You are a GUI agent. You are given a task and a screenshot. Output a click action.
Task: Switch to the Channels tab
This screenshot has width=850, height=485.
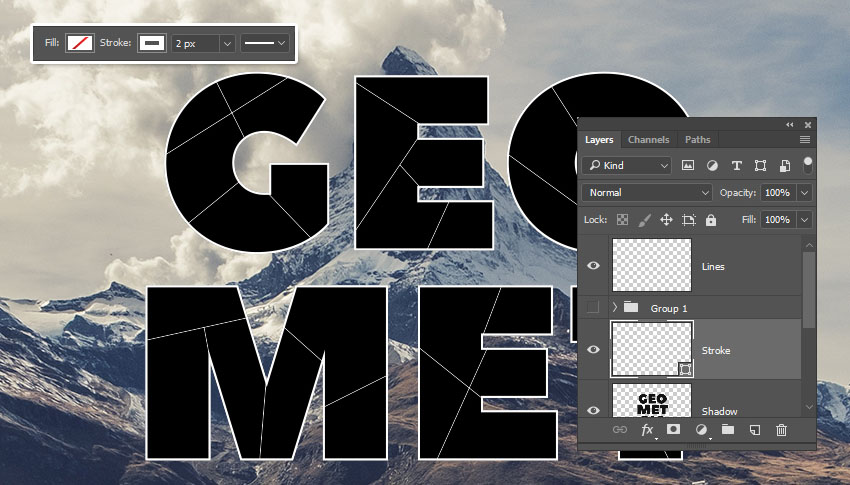[648, 139]
